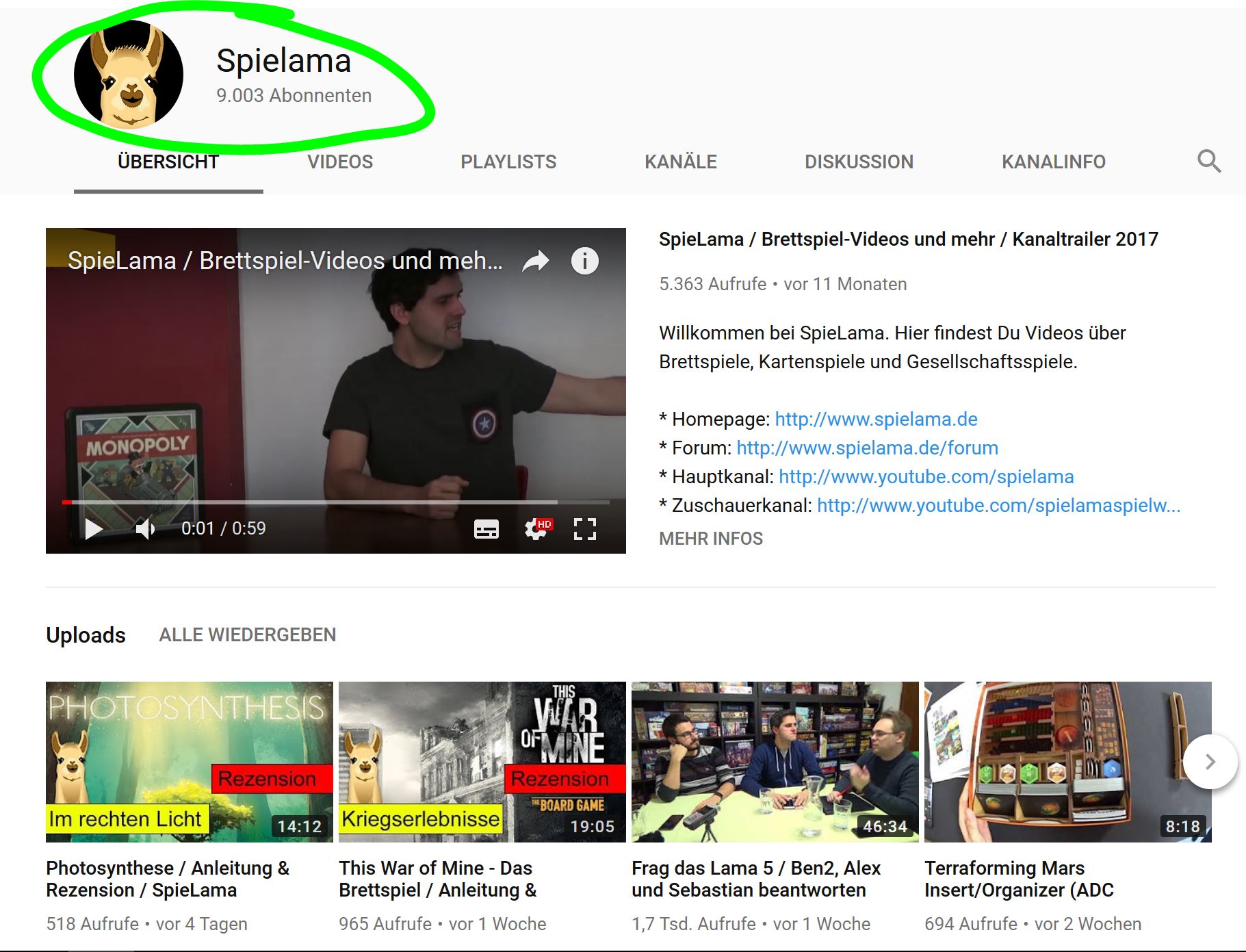This screenshot has width=1246, height=952.
Task: Show next uploads with the right chevron
Action: pos(1210,762)
